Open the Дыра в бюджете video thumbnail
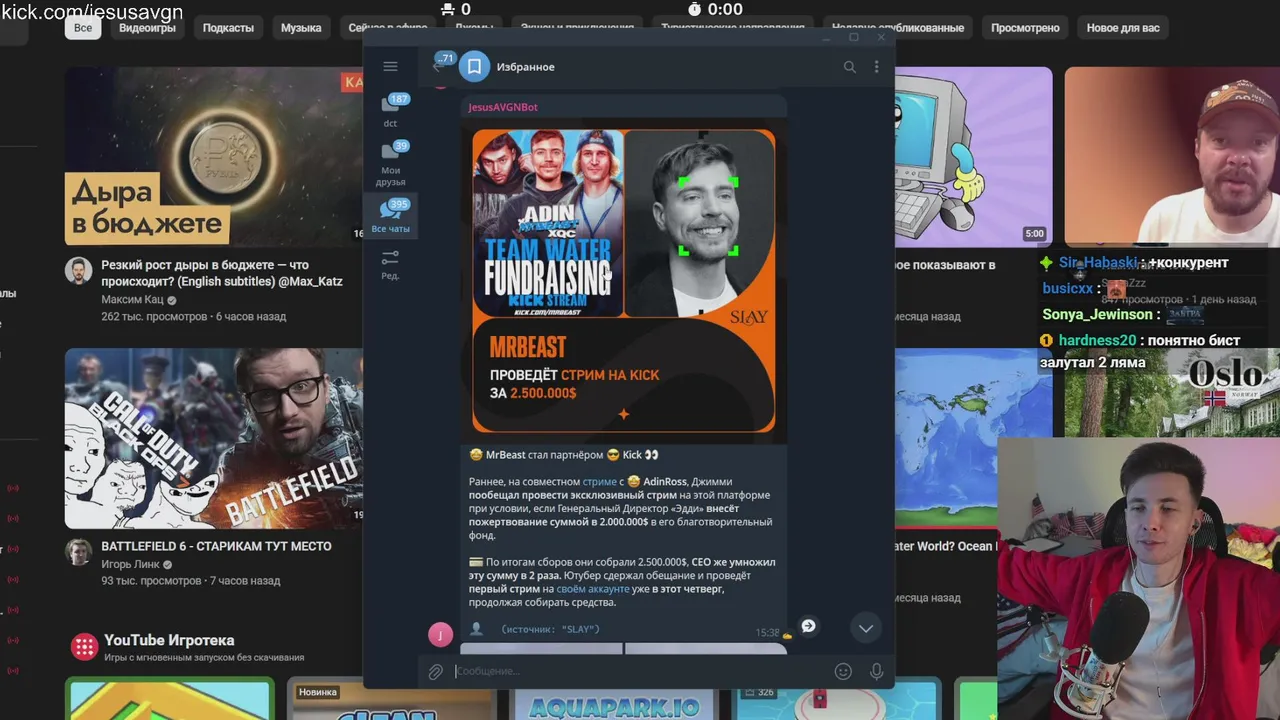Screen dimensions: 1280x720 [x=214, y=157]
